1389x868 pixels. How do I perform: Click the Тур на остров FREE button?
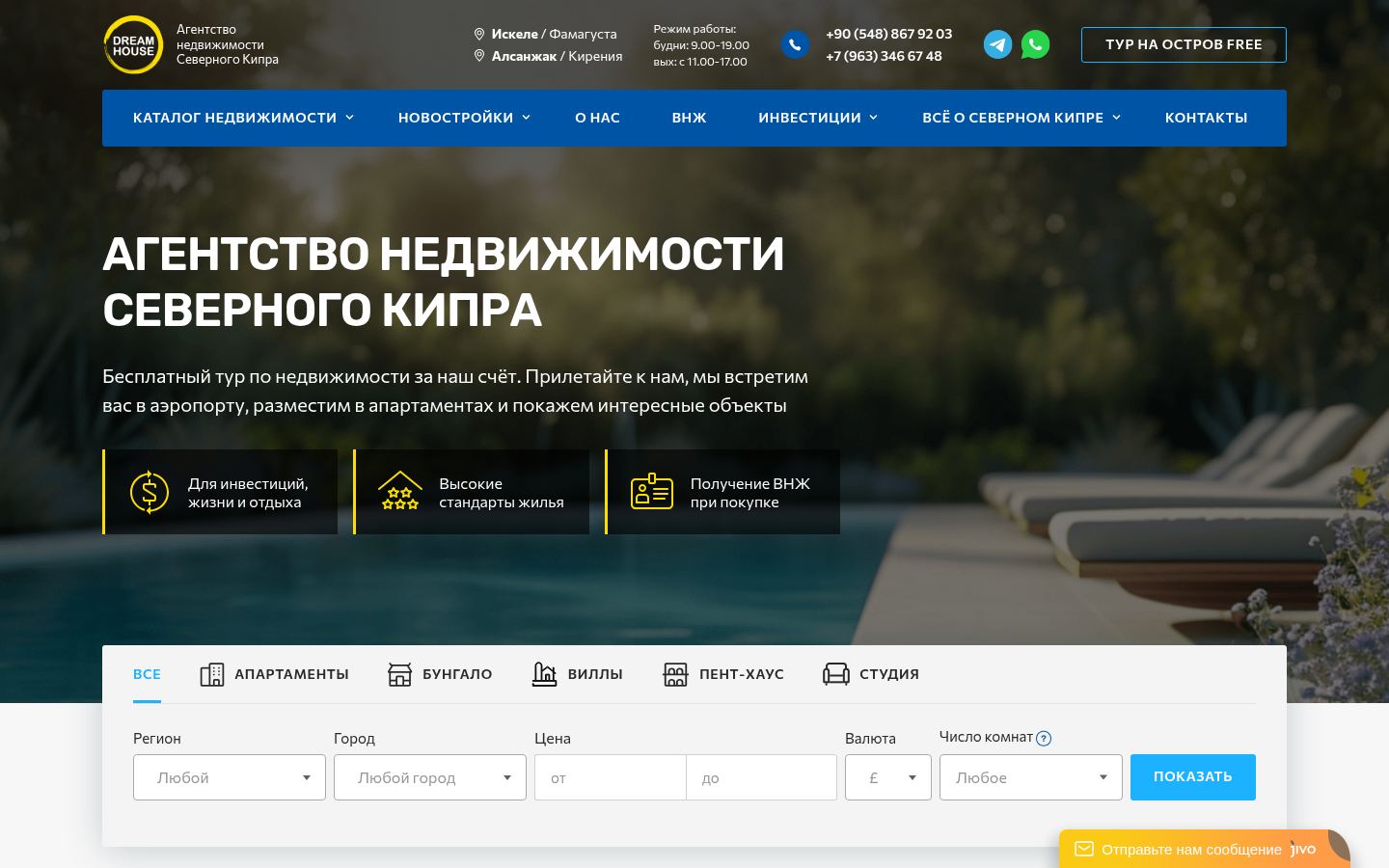click(x=1184, y=44)
